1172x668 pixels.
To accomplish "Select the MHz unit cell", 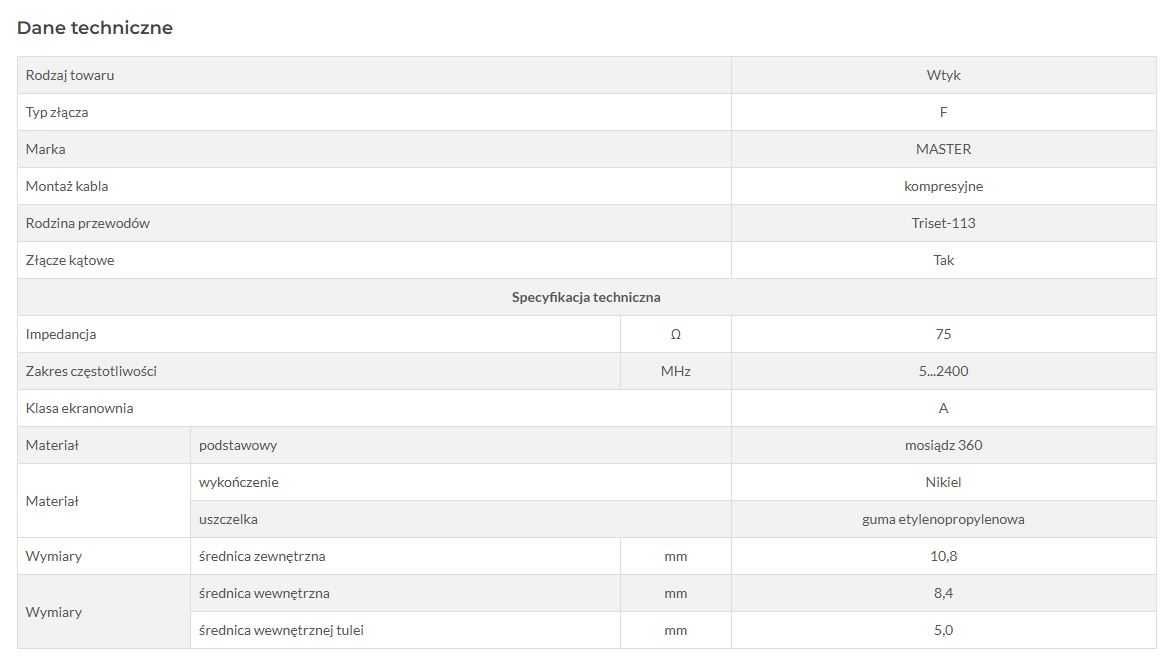I will pos(675,371).
